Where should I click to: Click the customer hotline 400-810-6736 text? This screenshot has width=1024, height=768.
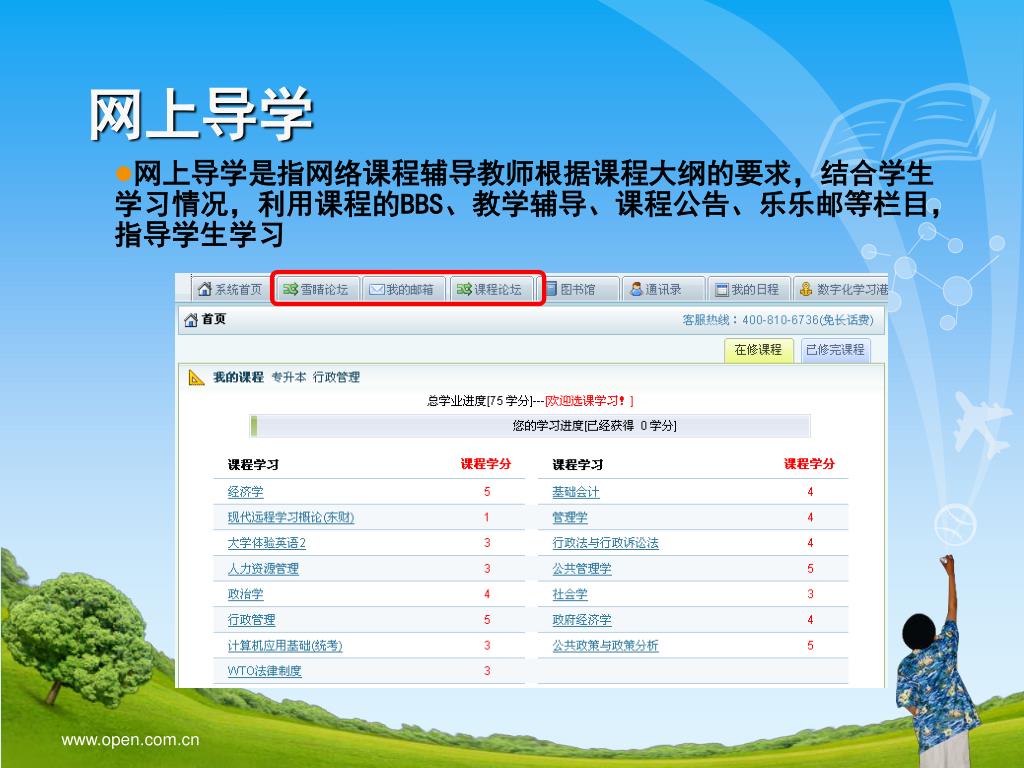(778, 320)
